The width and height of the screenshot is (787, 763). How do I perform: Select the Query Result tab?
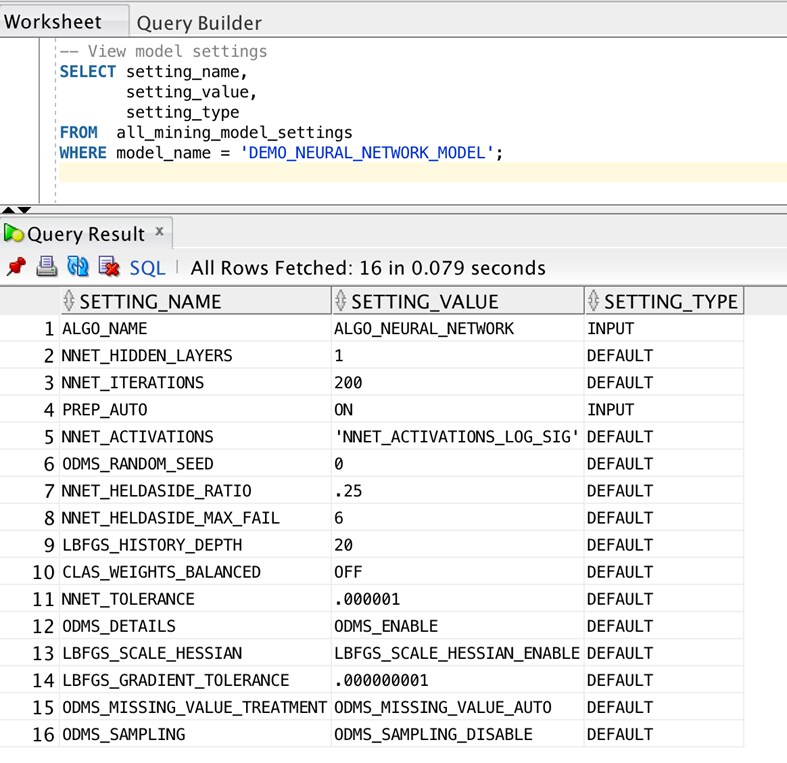click(x=85, y=234)
